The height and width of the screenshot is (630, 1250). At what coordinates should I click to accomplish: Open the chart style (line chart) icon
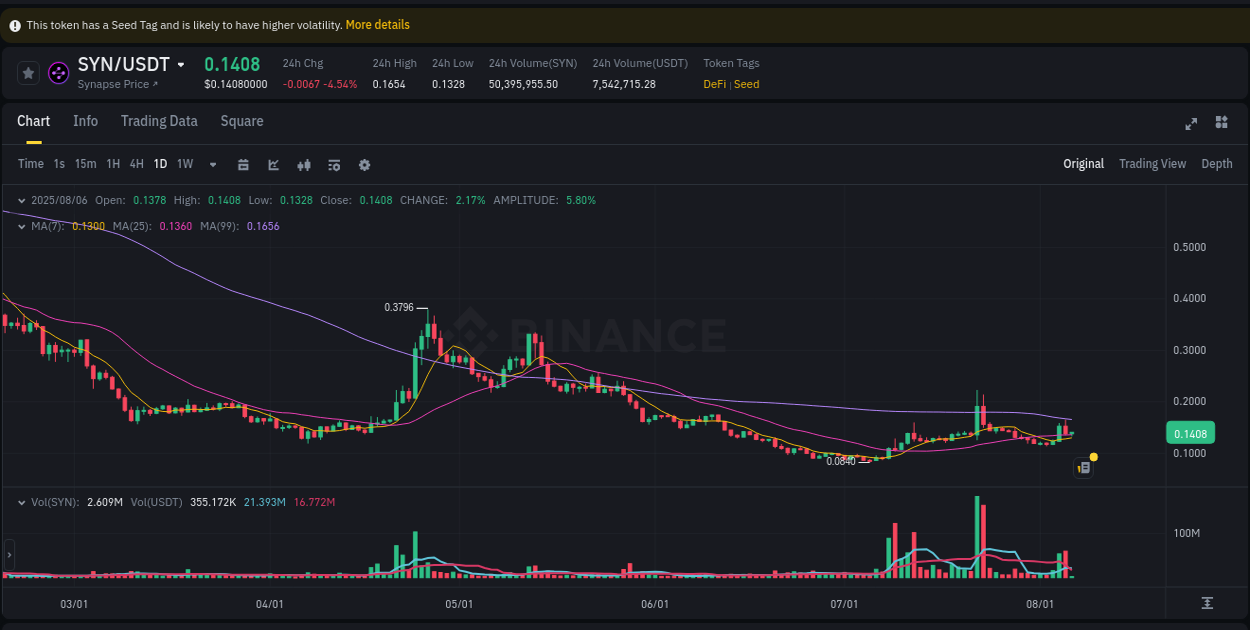pos(273,163)
